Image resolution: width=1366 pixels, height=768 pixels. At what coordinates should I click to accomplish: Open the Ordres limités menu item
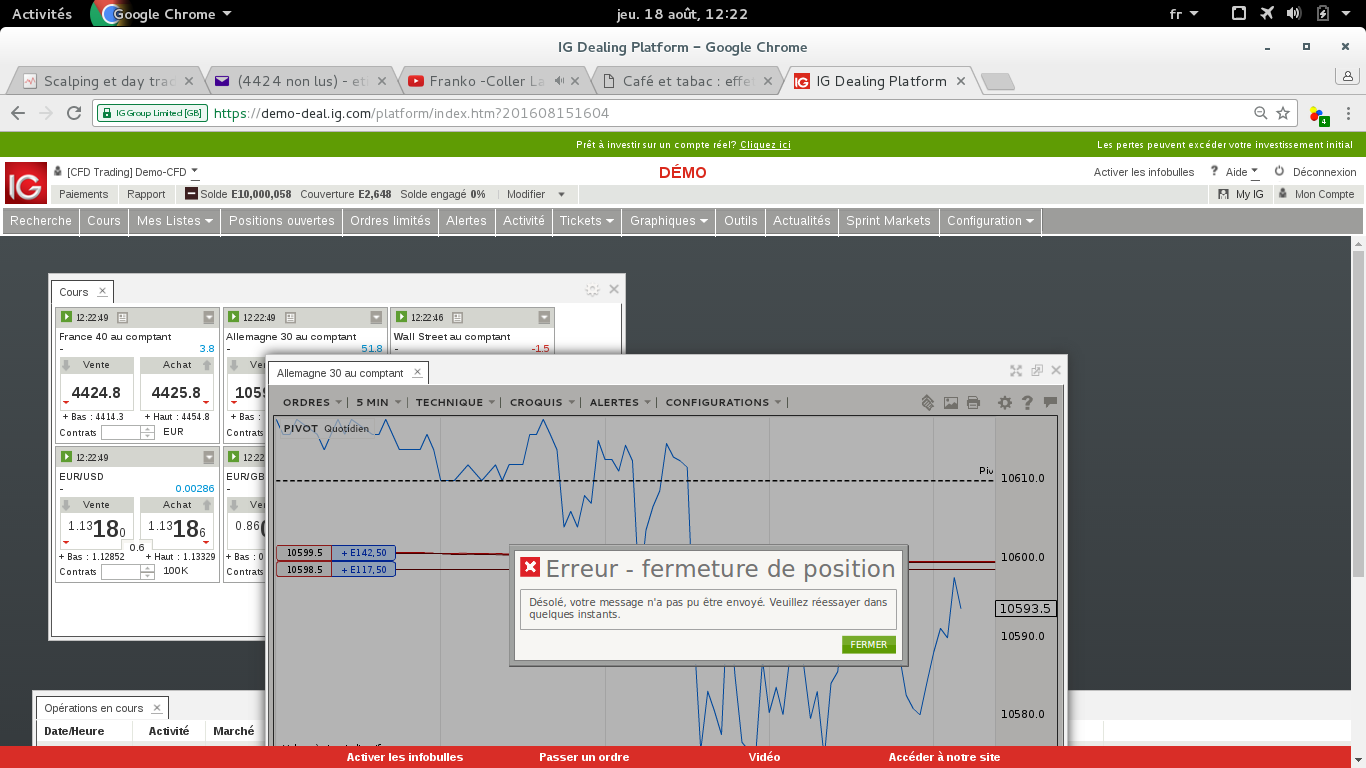coord(390,221)
